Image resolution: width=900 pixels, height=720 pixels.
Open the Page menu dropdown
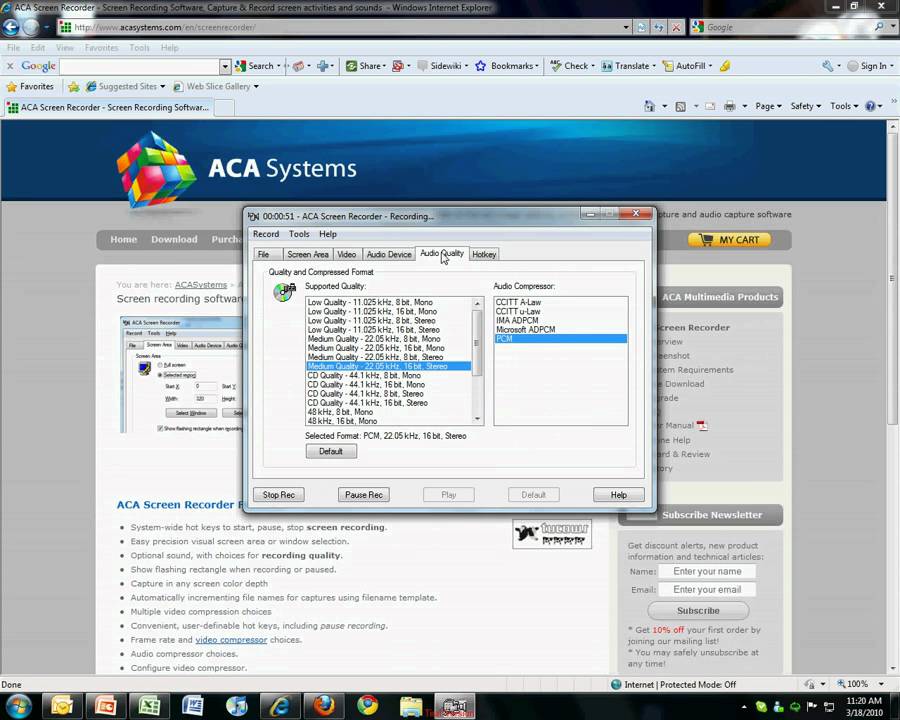(768, 106)
